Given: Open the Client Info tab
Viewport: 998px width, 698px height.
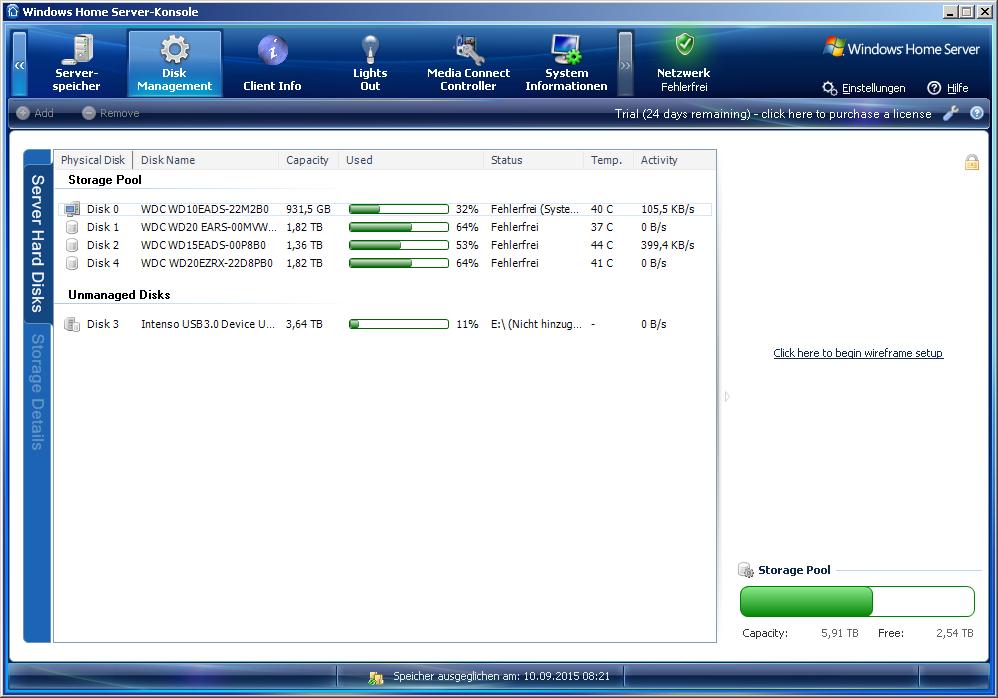Looking at the screenshot, I should tap(272, 64).
